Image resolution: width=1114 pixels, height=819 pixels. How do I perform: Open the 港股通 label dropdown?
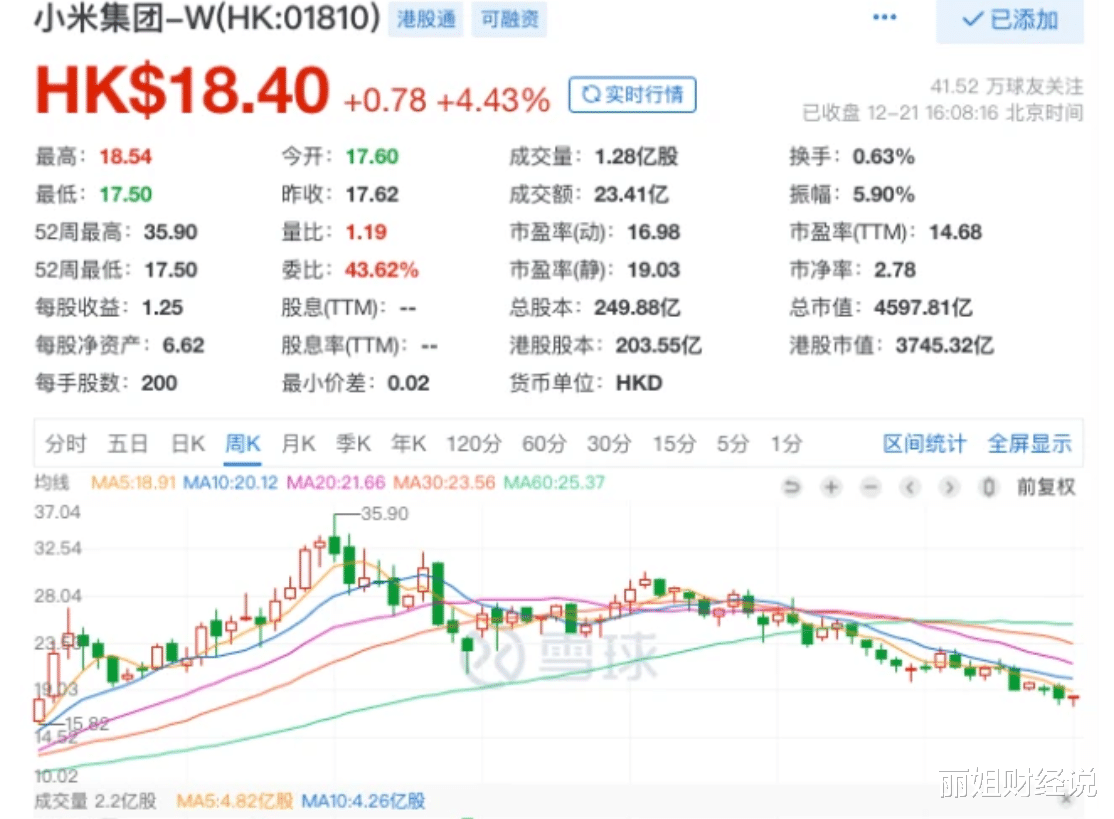pyautogui.click(x=425, y=18)
